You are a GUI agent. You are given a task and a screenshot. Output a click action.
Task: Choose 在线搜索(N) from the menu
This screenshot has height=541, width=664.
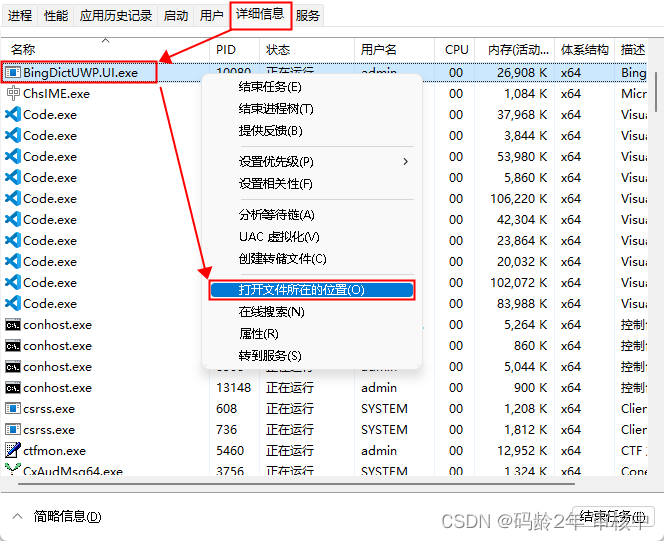[x=271, y=312]
